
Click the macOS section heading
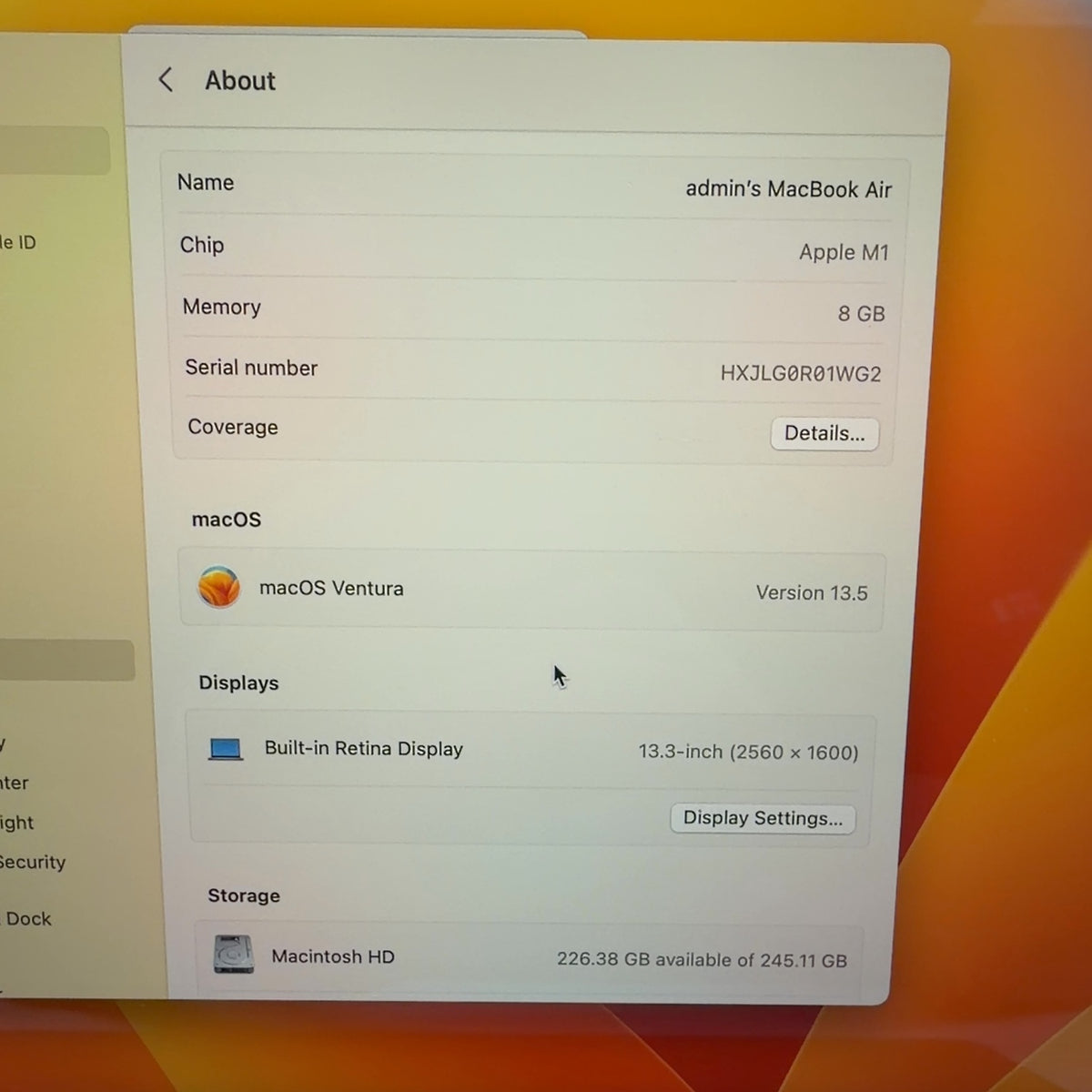click(227, 520)
